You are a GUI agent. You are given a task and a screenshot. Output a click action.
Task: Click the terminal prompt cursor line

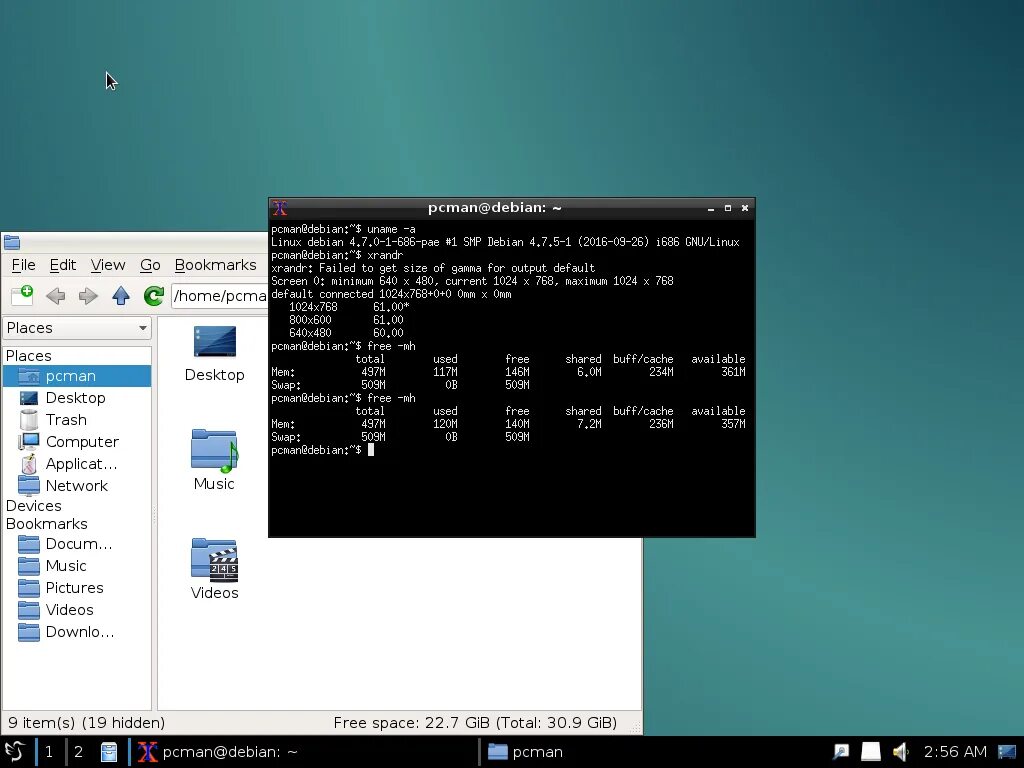[323, 450]
